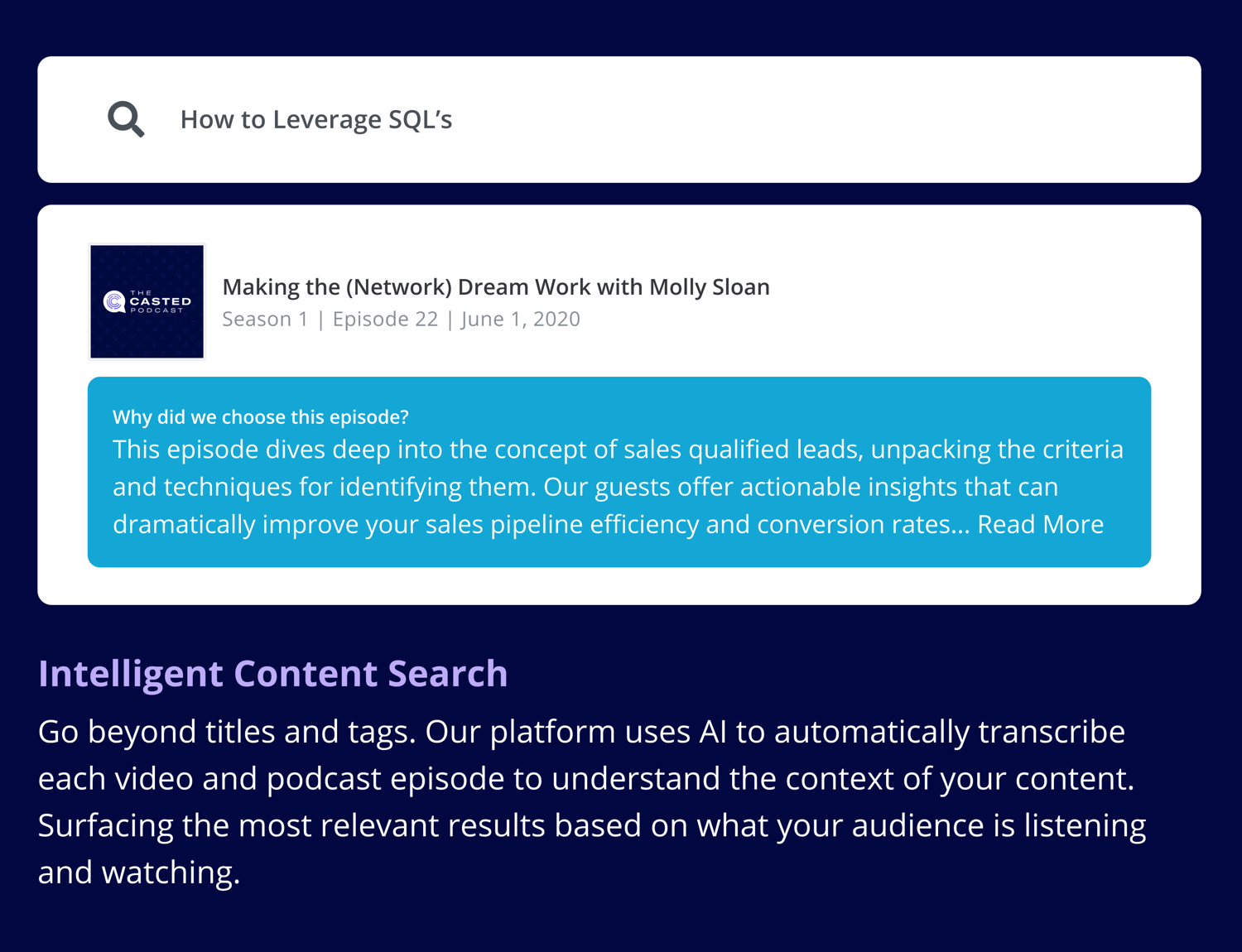The image size is (1242, 952).
Task: Click 'Molly Sloan' in the episode title
Action: (x=709, y=287)
